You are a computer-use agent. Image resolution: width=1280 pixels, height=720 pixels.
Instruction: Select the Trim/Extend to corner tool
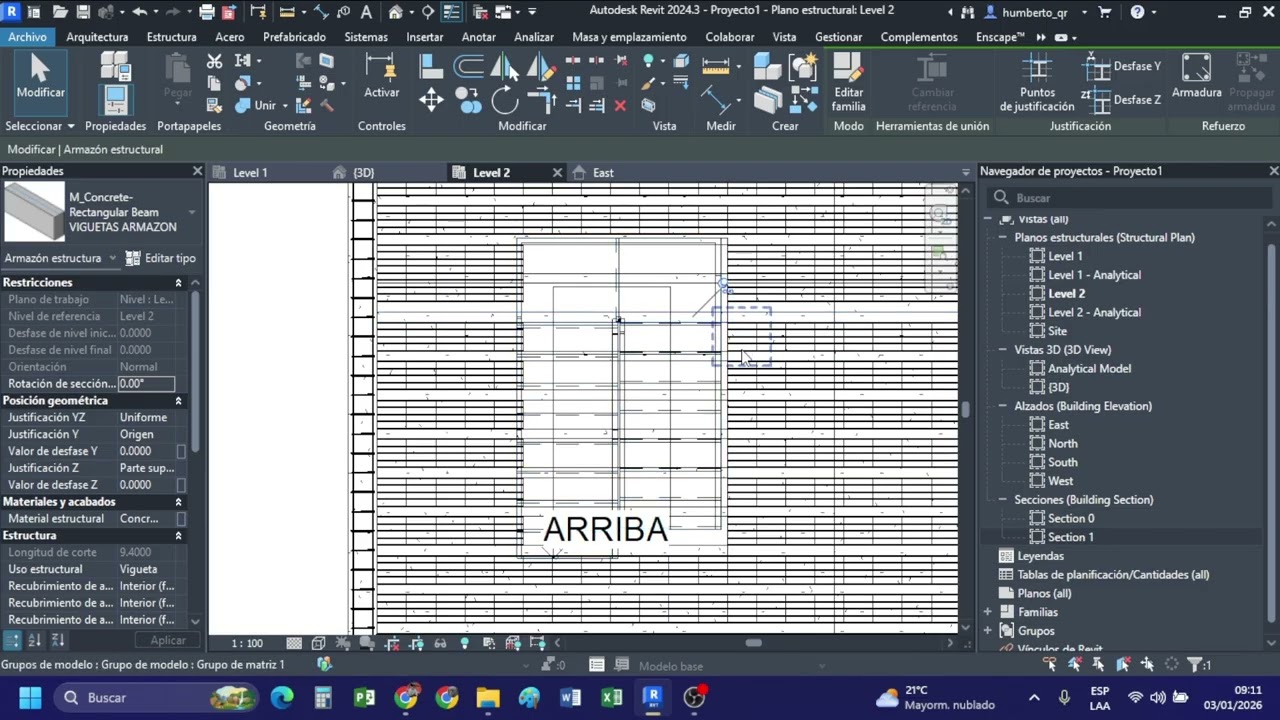pos(541,99)
